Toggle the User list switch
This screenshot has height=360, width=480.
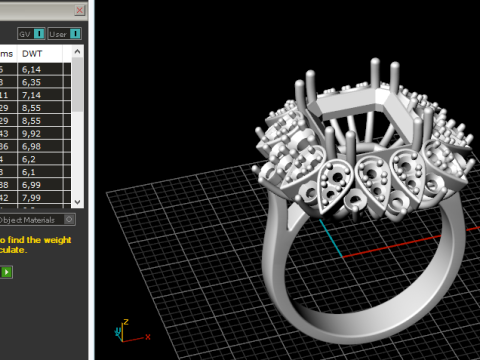point(75,34)
